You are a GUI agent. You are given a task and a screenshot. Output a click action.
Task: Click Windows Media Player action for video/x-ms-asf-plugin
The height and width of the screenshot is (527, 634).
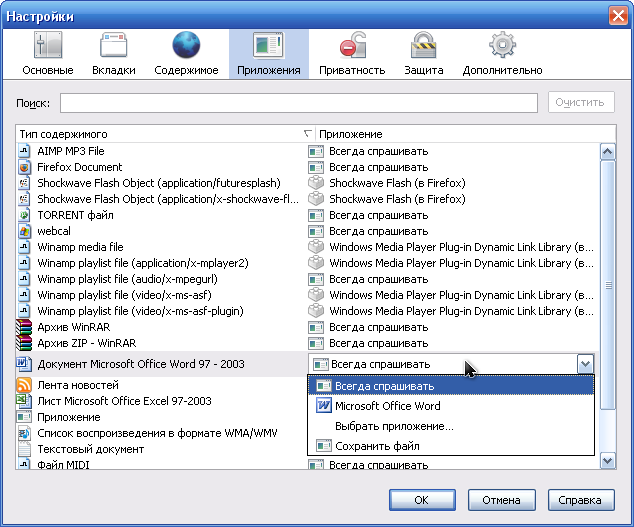[x=461, y=311]
